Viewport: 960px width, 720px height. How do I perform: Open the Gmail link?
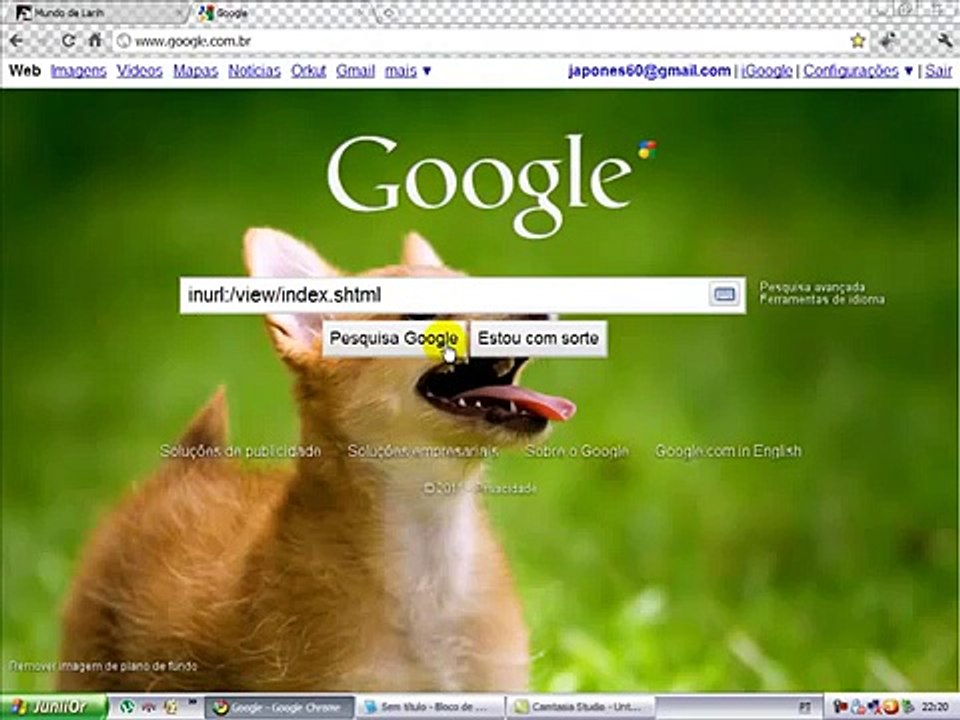tap(355, 71)
